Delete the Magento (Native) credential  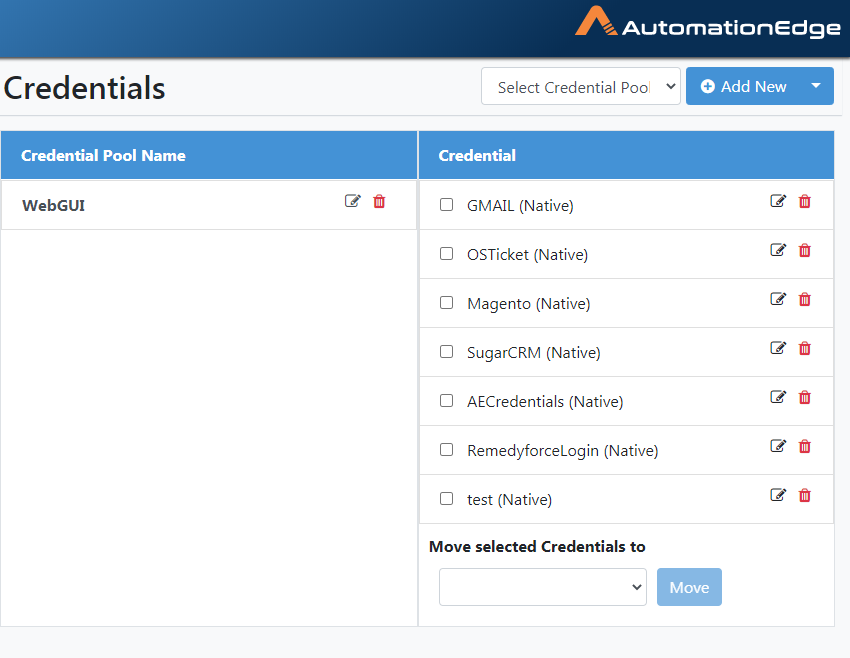pos(805,299)
